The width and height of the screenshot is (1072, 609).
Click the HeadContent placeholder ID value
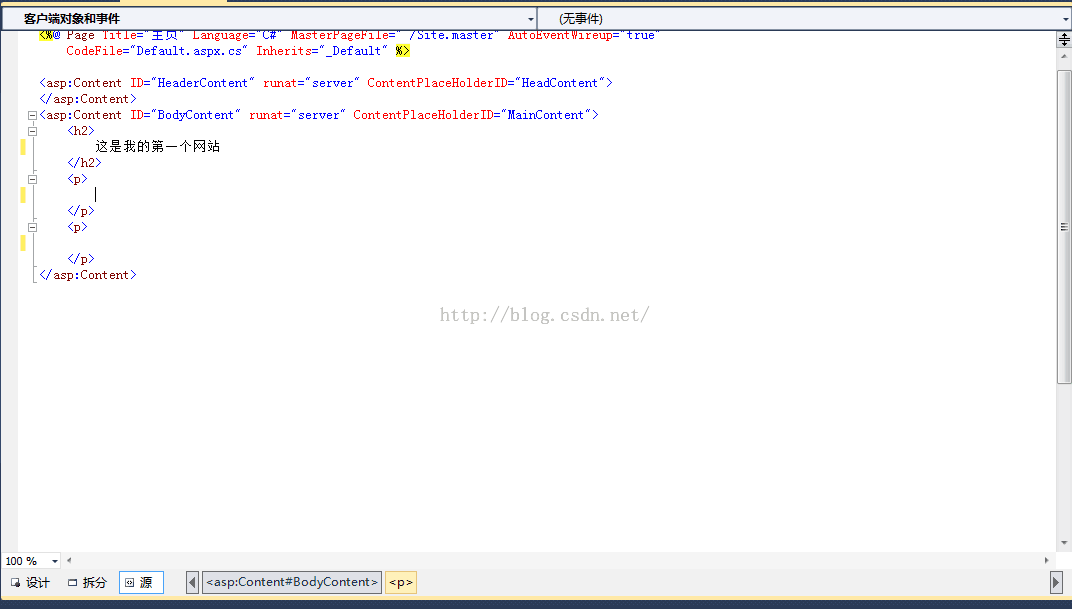coord(560,83)
